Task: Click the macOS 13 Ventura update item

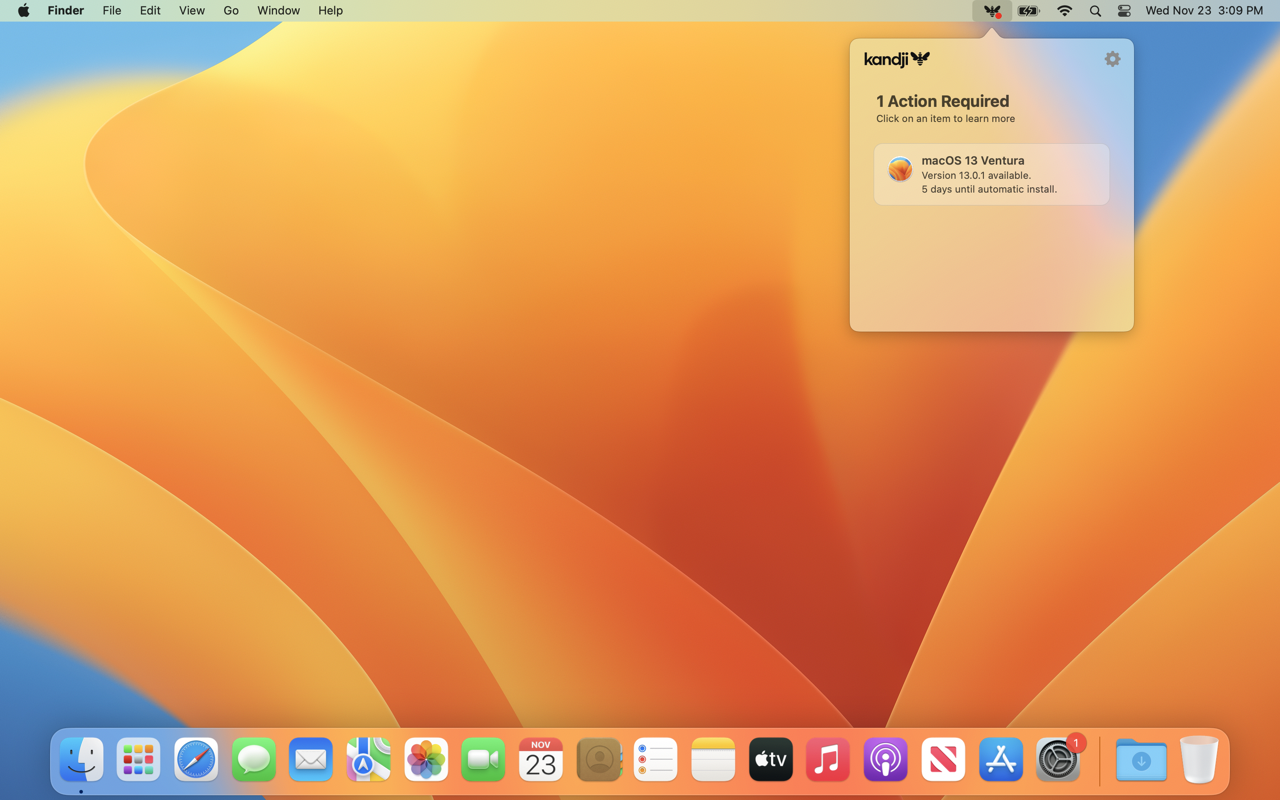Action: coord(991,174)
